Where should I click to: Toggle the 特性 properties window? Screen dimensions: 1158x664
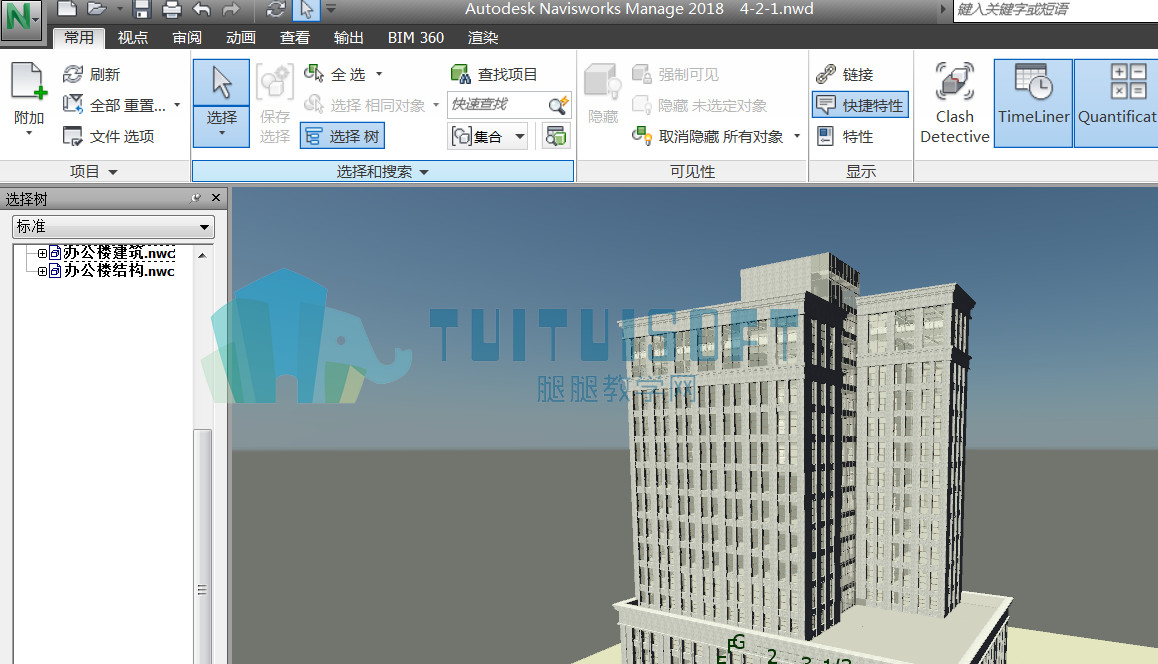846,137
